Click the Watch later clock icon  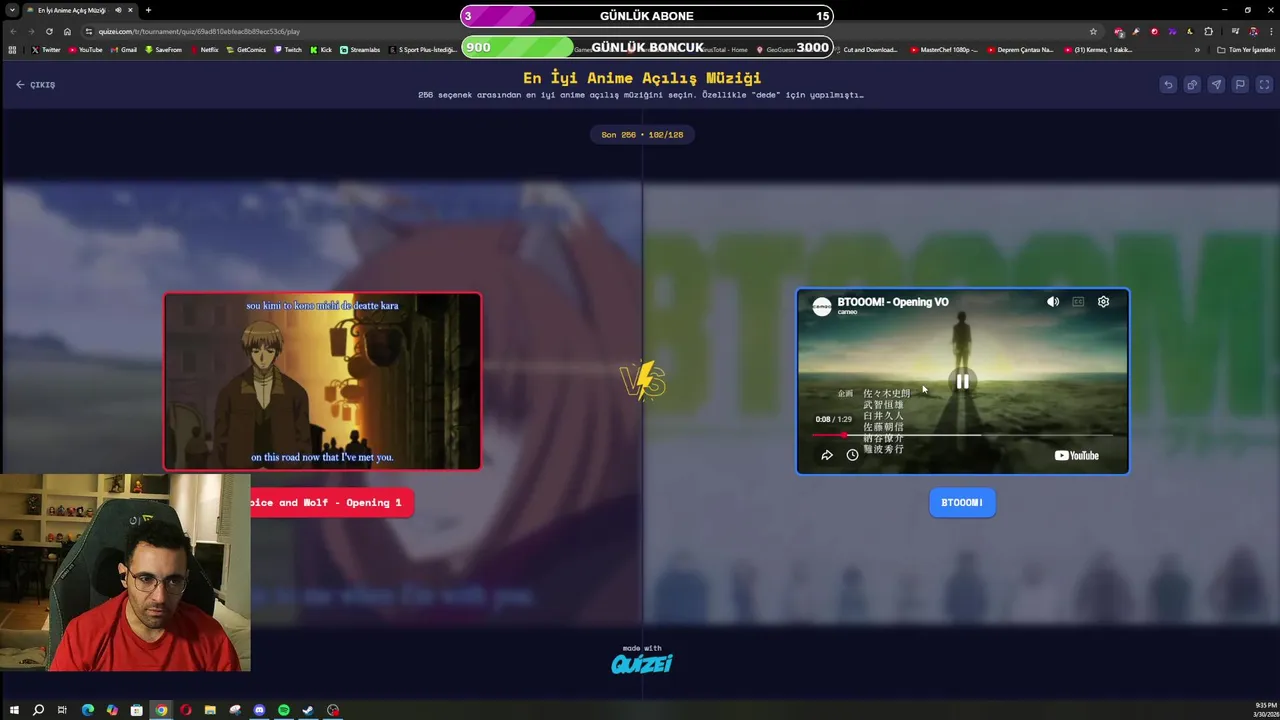[x=852, y=455]
